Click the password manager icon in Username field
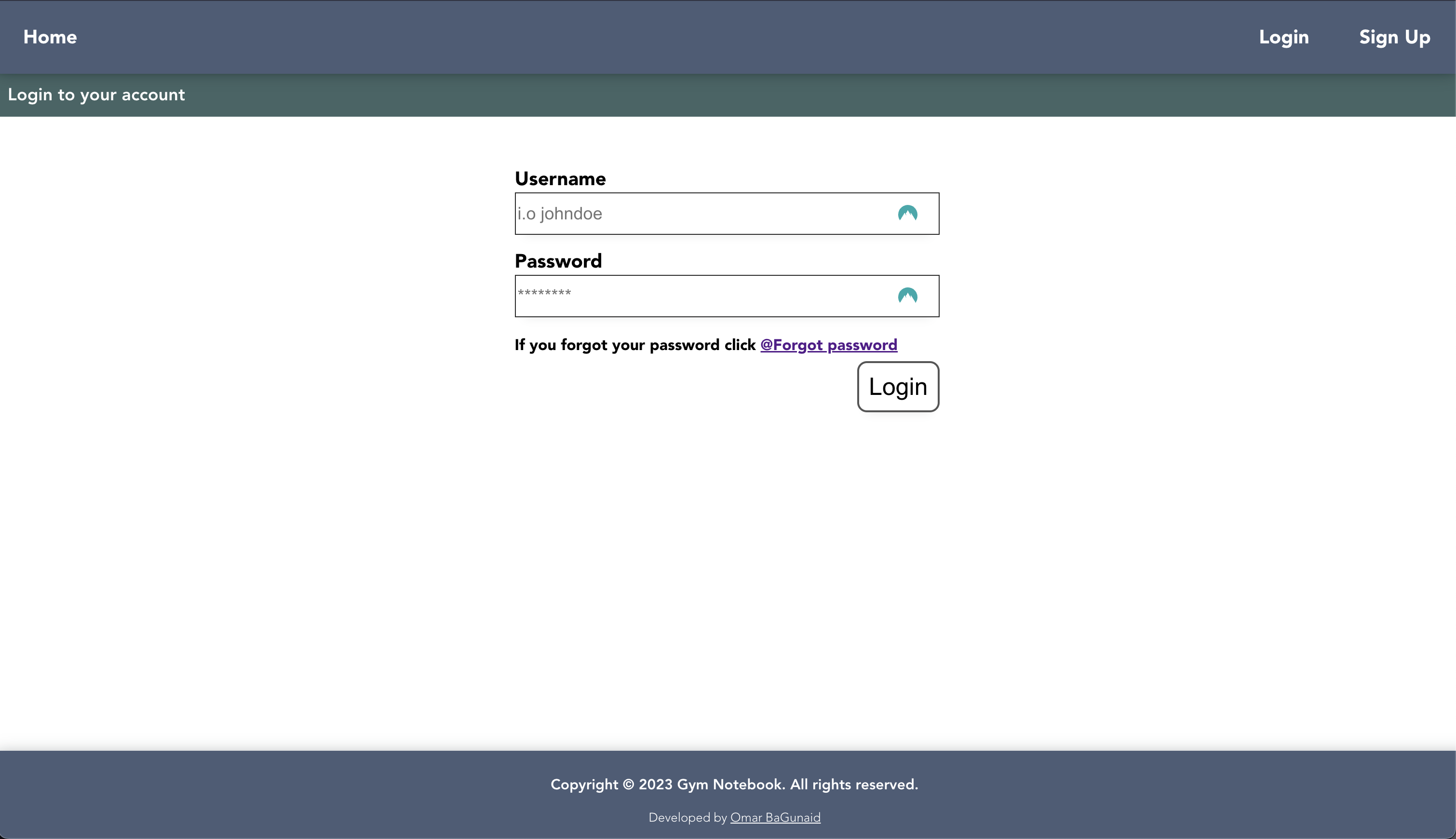The height and width of the screenshot is (839, 1456). click(907, 214)
